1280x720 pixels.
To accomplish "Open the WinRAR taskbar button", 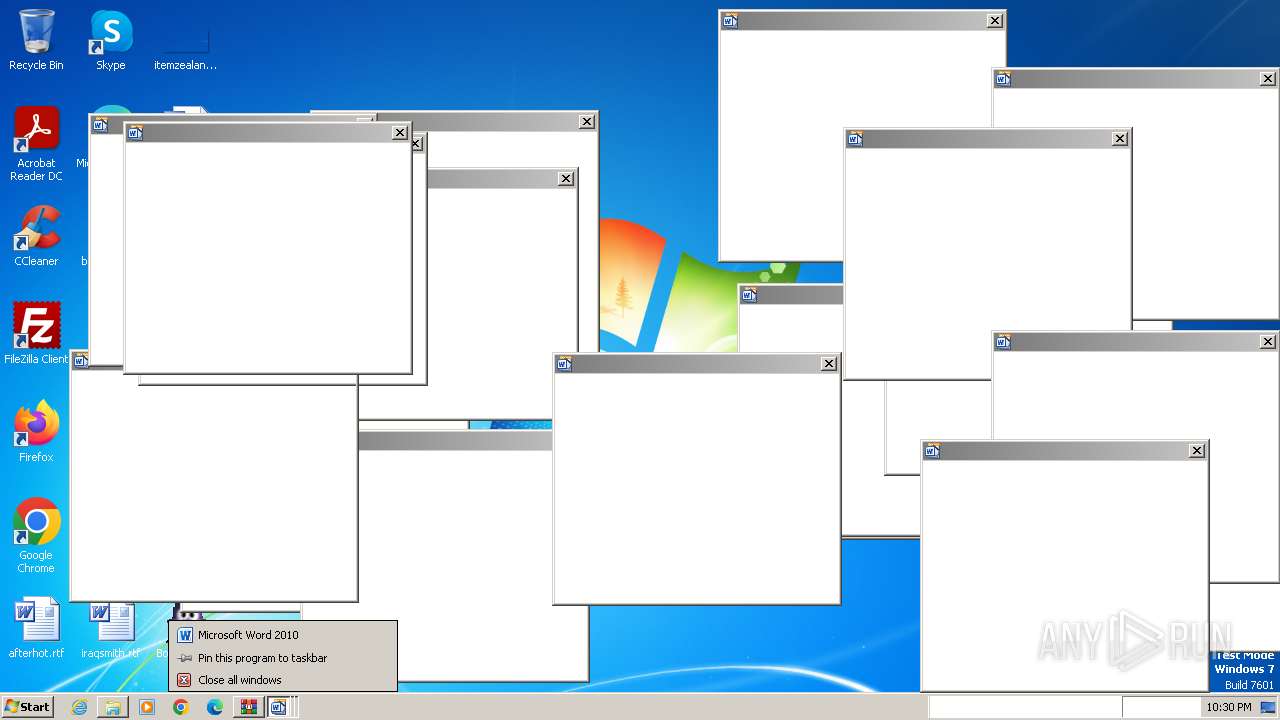I will (249, 707).
